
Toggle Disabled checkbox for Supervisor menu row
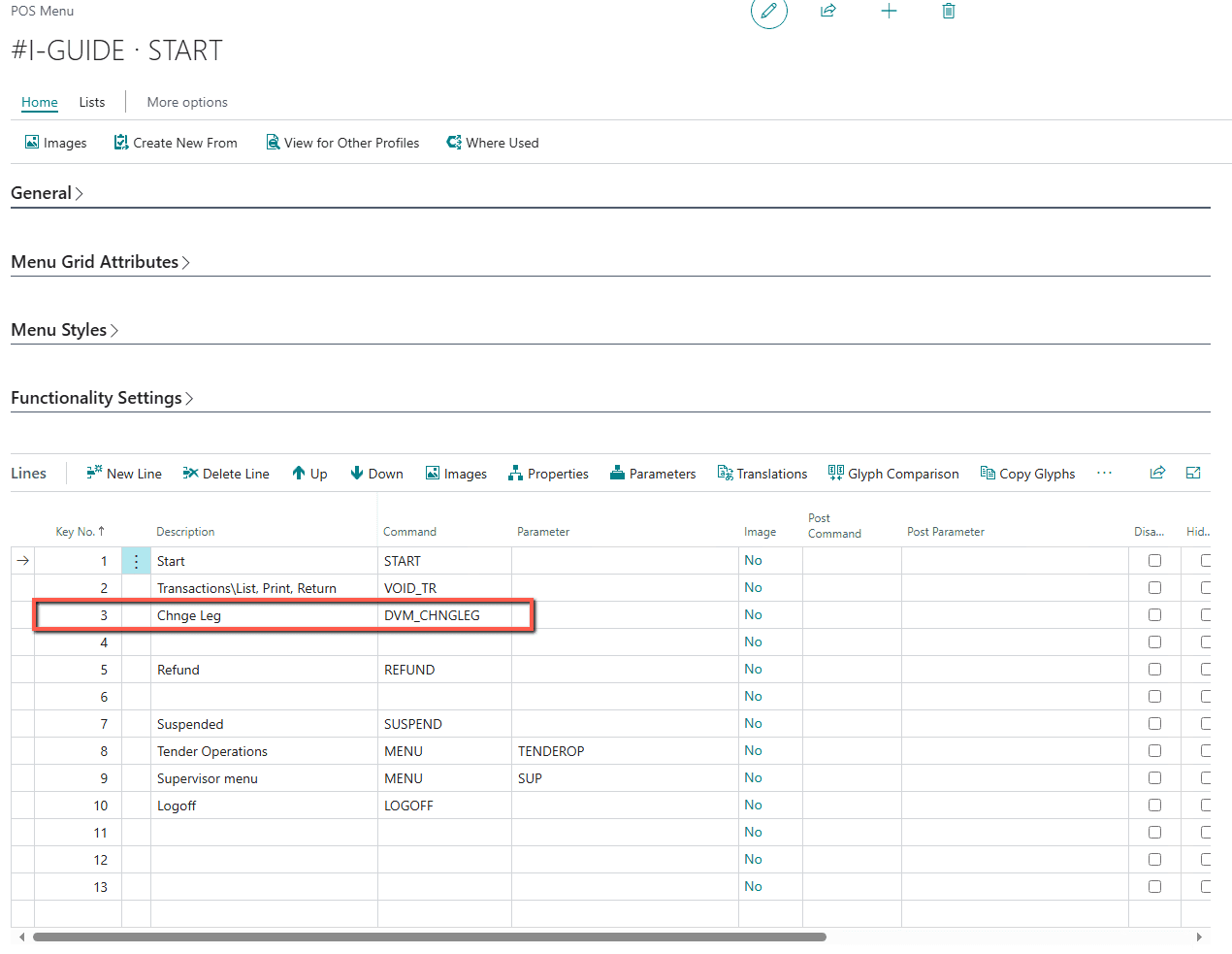(x=1154, y=778)
